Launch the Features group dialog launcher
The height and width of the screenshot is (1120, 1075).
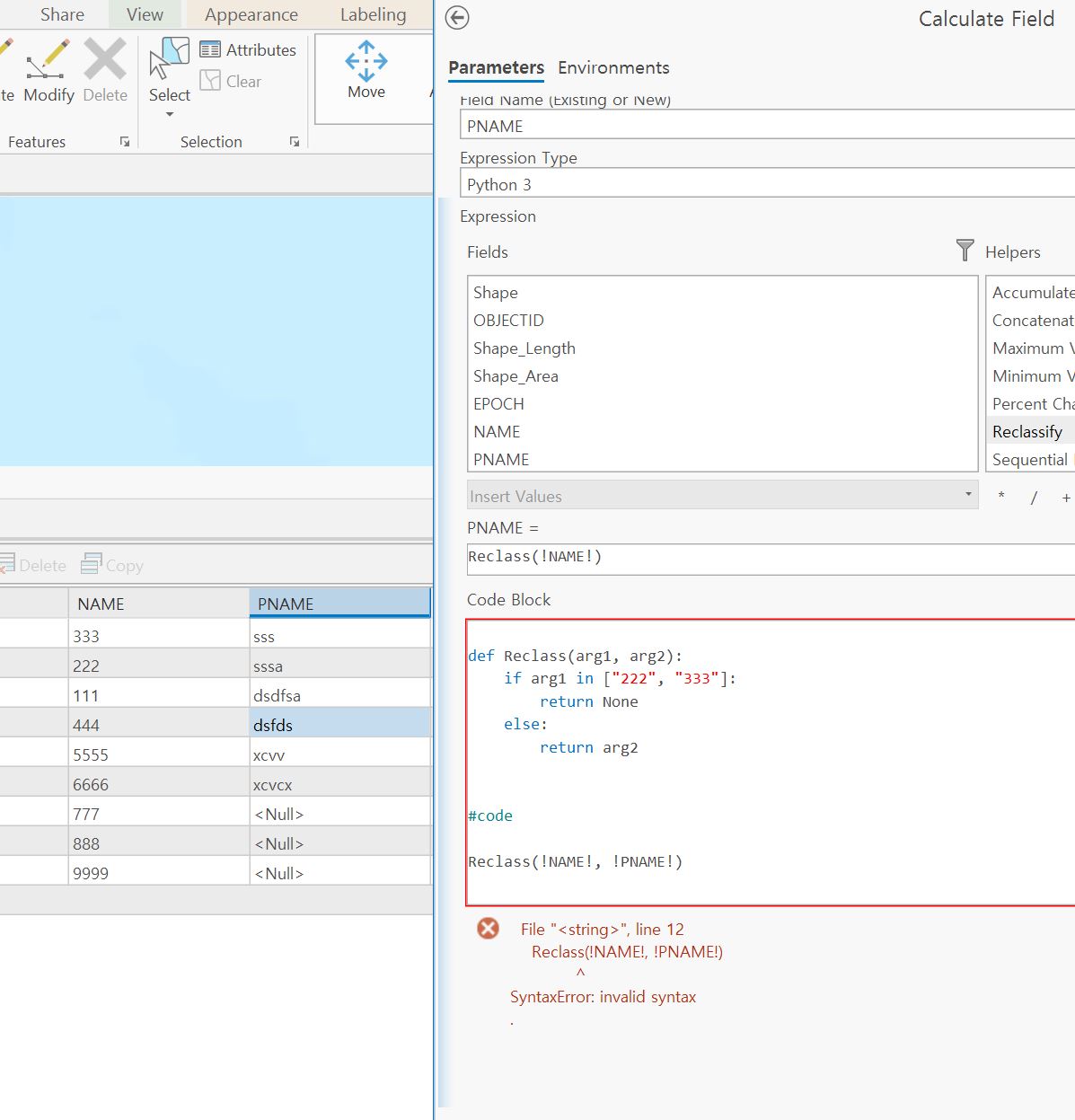(x=125, y=142)
